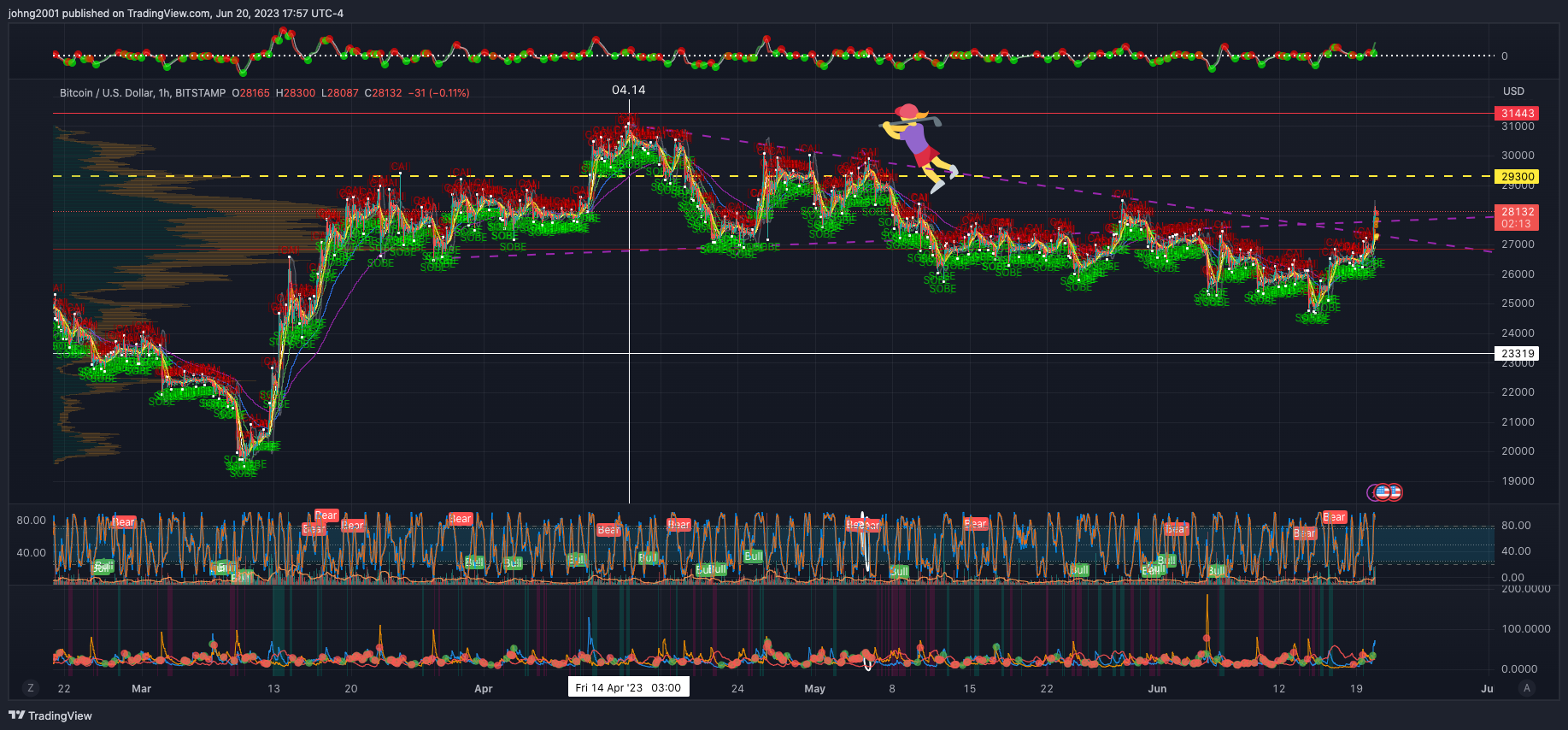Select the white 23319 price label
Viewport: 1568px width, 730px height.
tap(1518, 353)
